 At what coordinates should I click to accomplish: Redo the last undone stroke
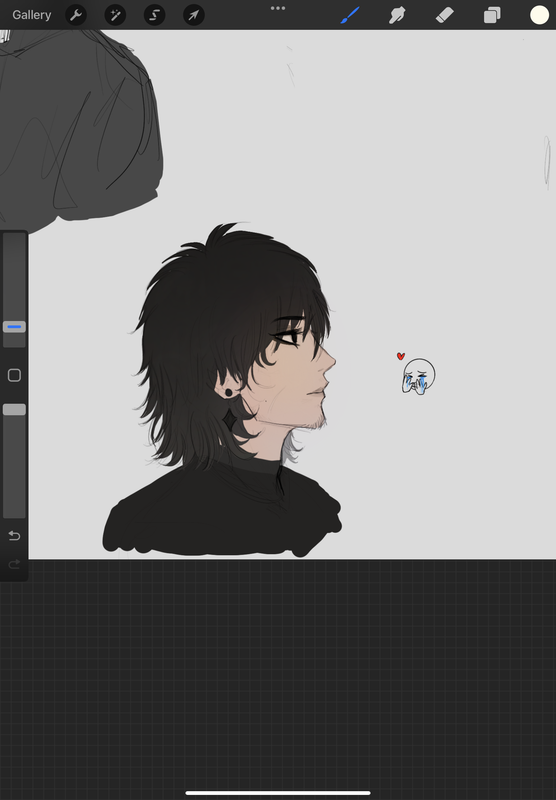[14, 564]
